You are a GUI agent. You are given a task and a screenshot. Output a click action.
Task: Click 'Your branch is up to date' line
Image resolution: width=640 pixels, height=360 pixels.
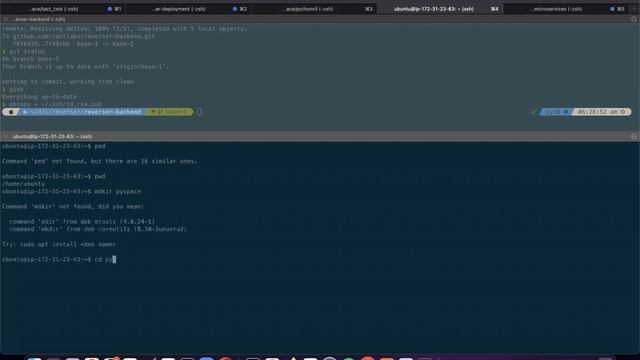coord(85,67)
